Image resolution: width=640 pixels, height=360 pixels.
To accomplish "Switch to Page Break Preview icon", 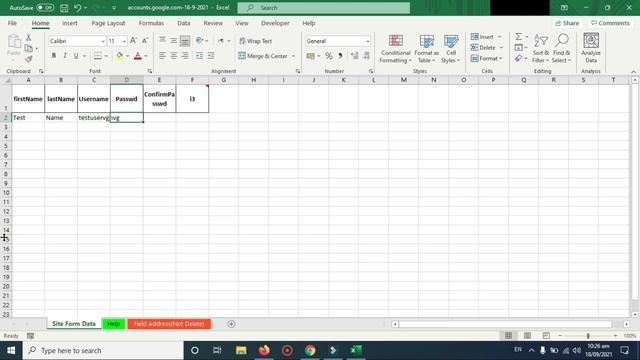I will coord(546,336).
